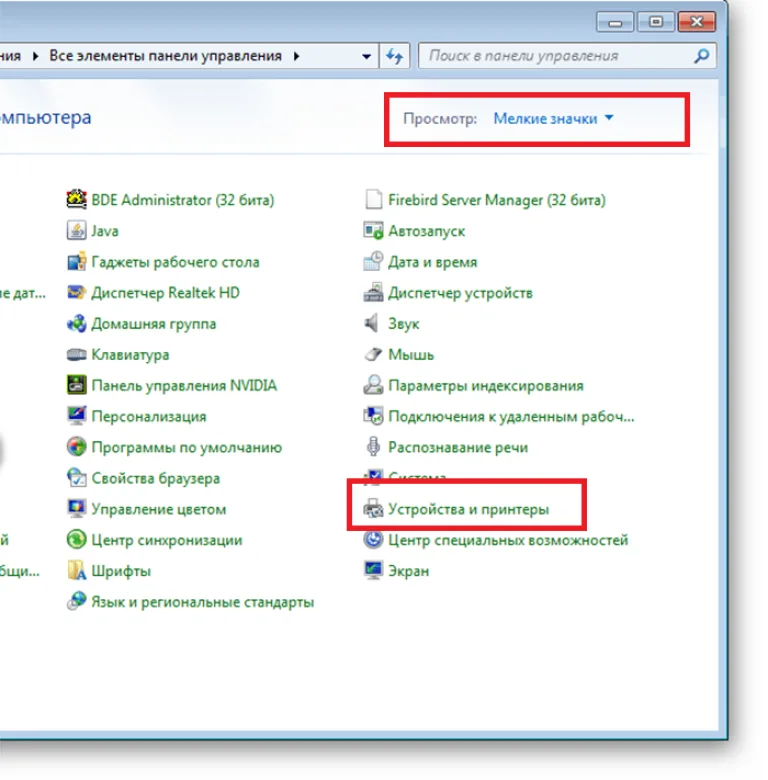
Task: Open the Realtek HD manager icon
Action: [x=76, y=292]
